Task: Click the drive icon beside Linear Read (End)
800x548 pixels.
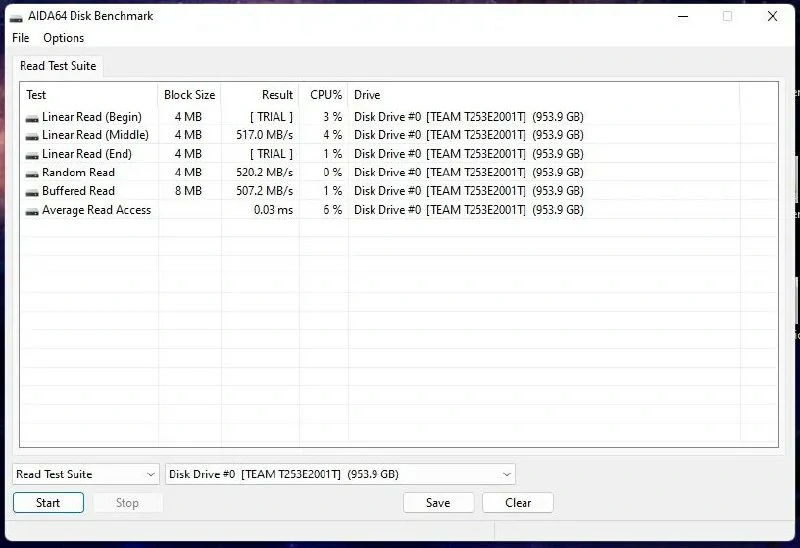Action: coord(32,155)
